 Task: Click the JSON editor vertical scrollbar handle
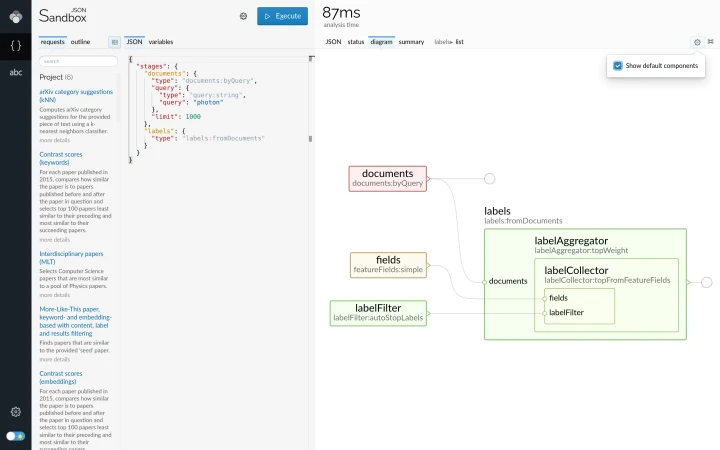point(310,139)
